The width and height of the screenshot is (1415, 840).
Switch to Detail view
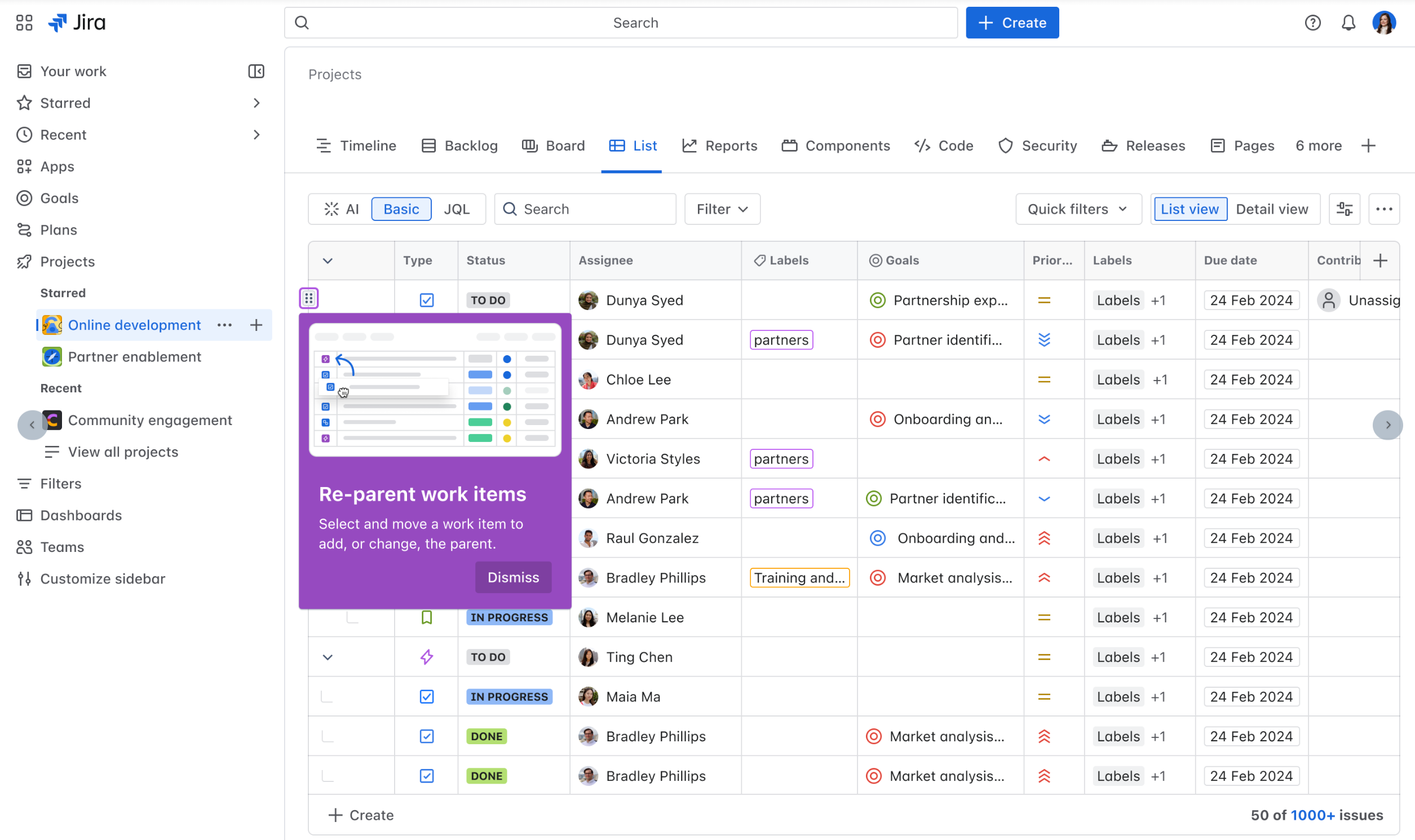[1273, 209]
